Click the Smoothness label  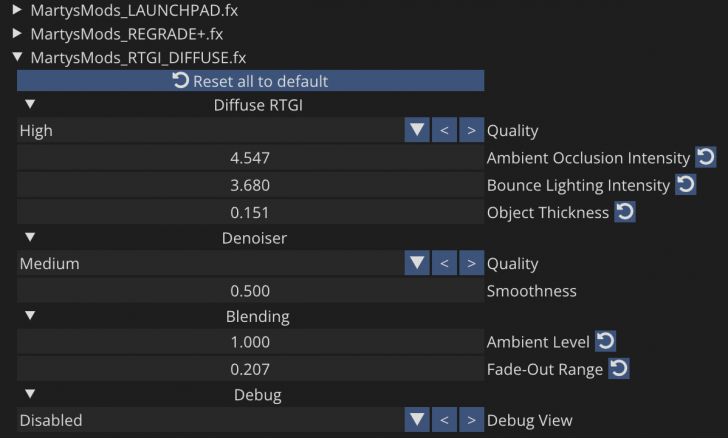pyautogui.click(x=532, y=291)
